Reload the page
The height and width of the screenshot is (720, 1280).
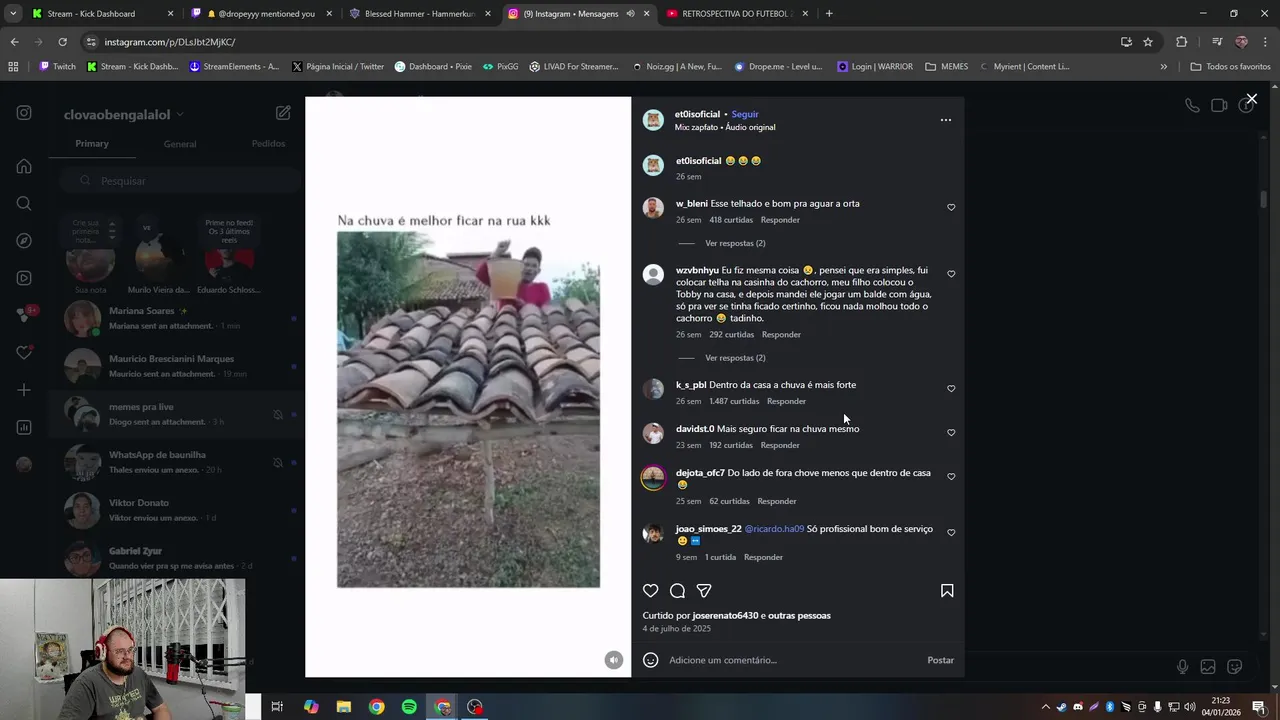(x=62, y=42)
